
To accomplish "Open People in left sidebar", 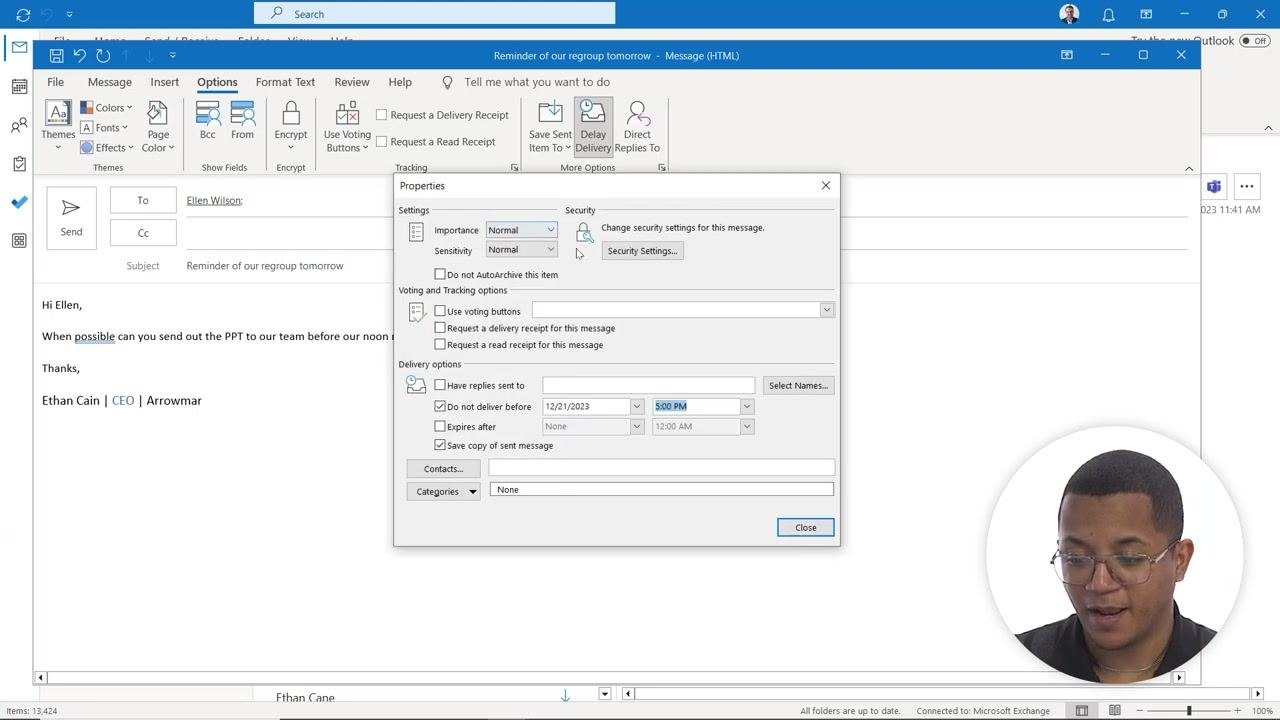I will coord(19,125).
